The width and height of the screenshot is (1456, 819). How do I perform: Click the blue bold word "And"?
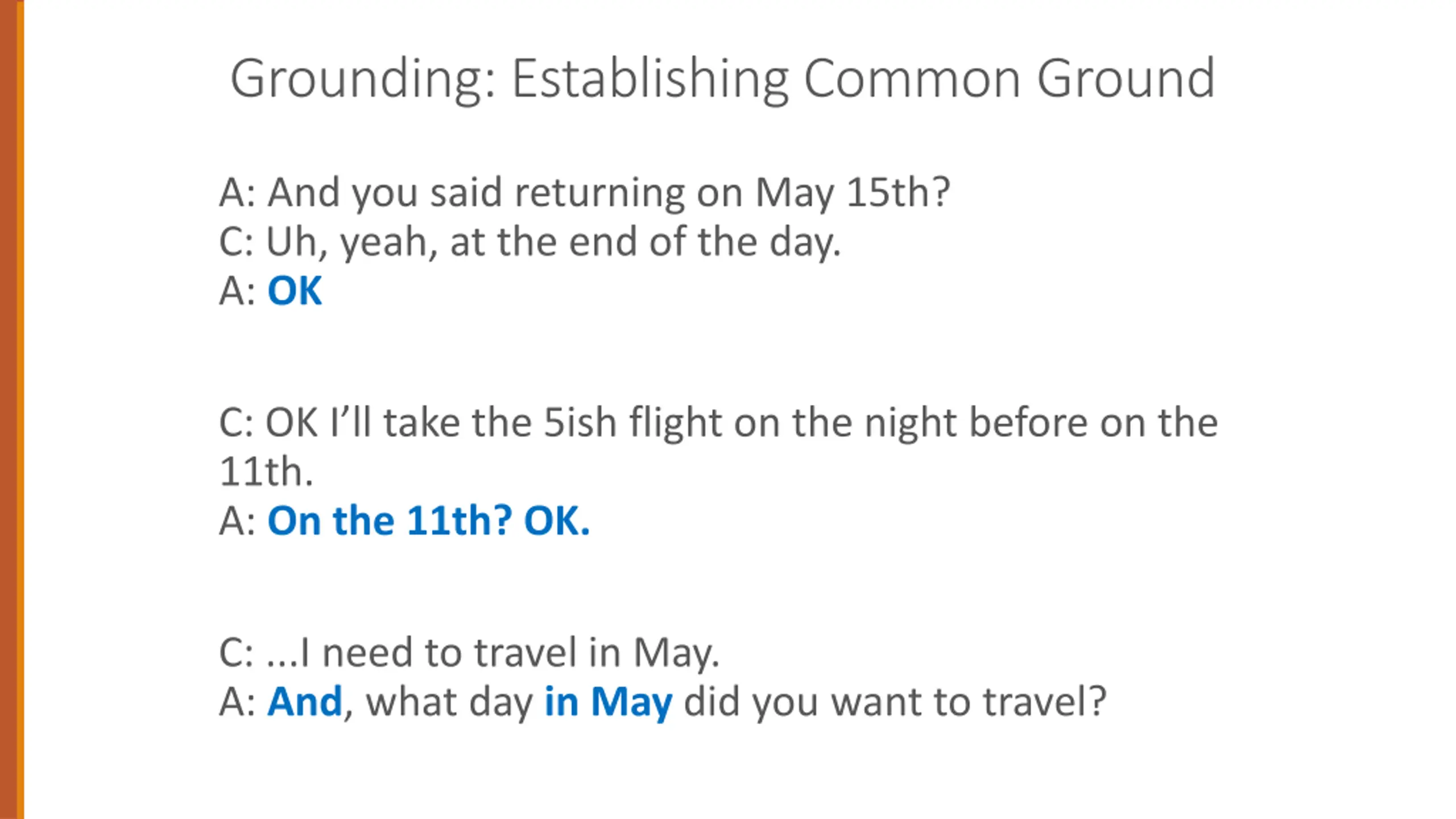tap(305, 701)
